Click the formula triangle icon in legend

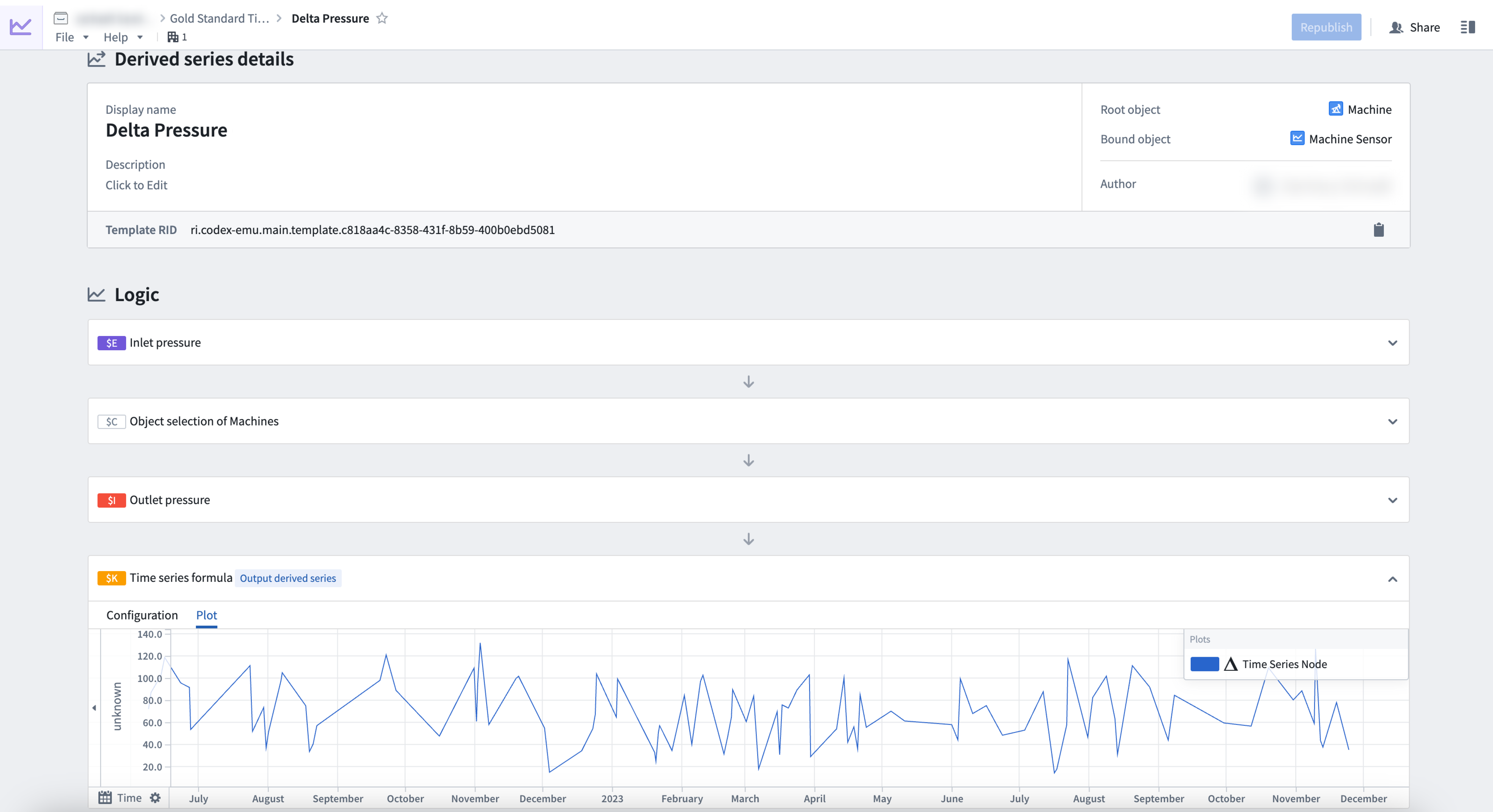pyautogui.click(x=1231, y=664)
